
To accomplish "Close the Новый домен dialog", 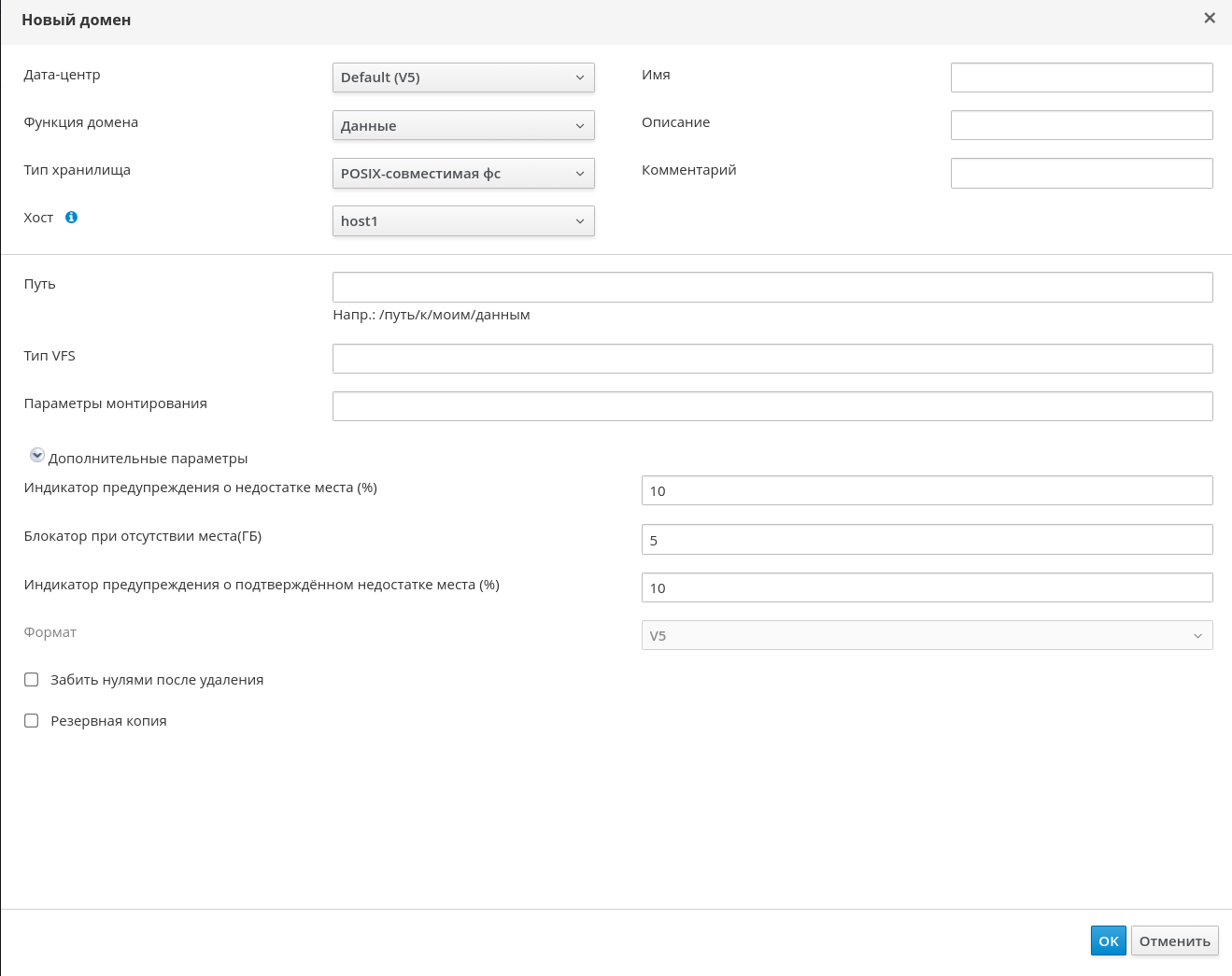I will click(1210, 19).
